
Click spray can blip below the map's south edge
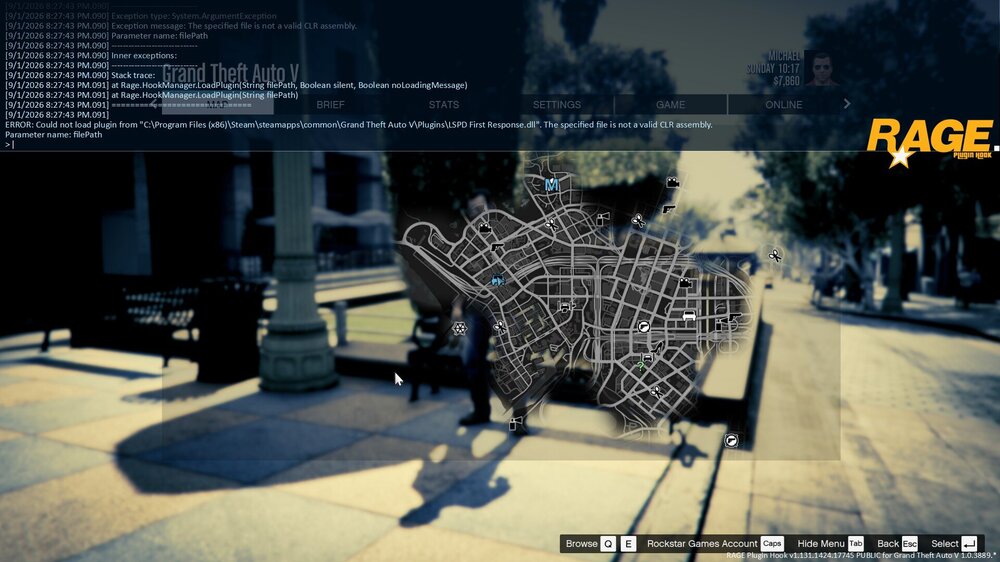513,424
